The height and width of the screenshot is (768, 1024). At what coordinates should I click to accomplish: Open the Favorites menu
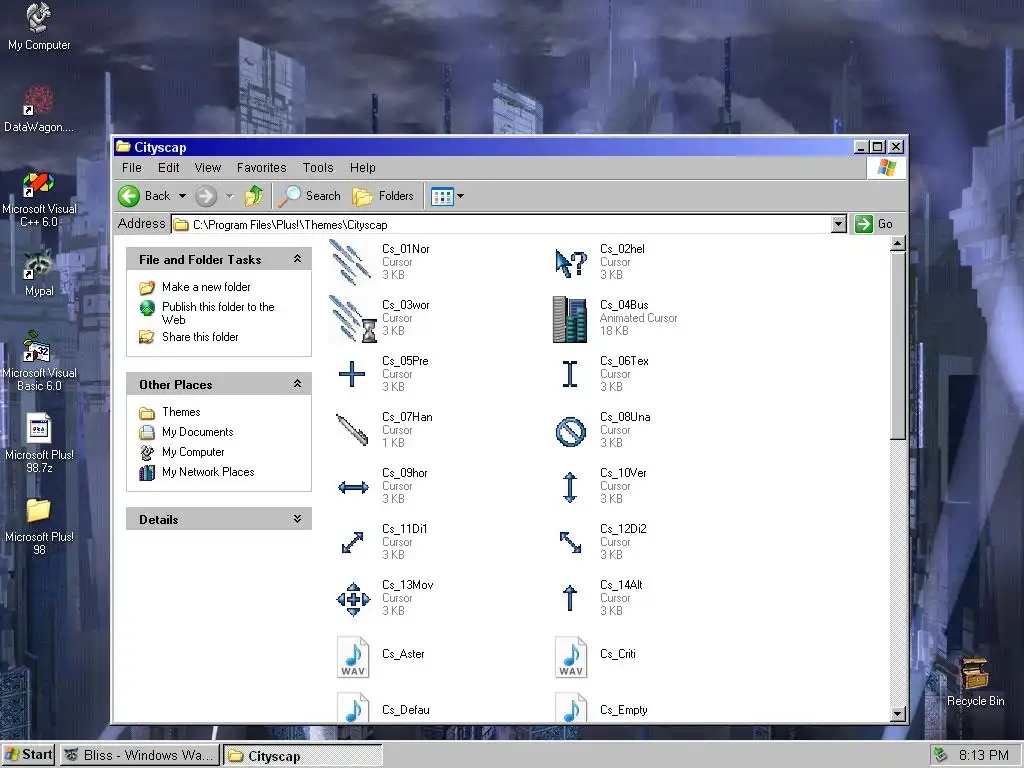click(261, 168)
